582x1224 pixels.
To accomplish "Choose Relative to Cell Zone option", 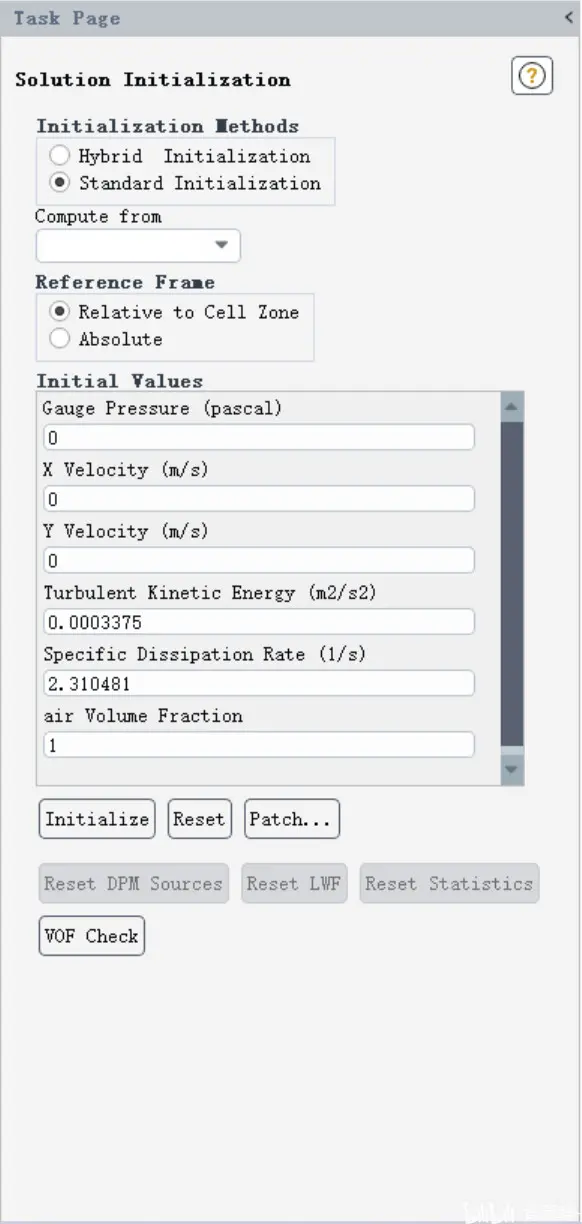I will 60,312.
